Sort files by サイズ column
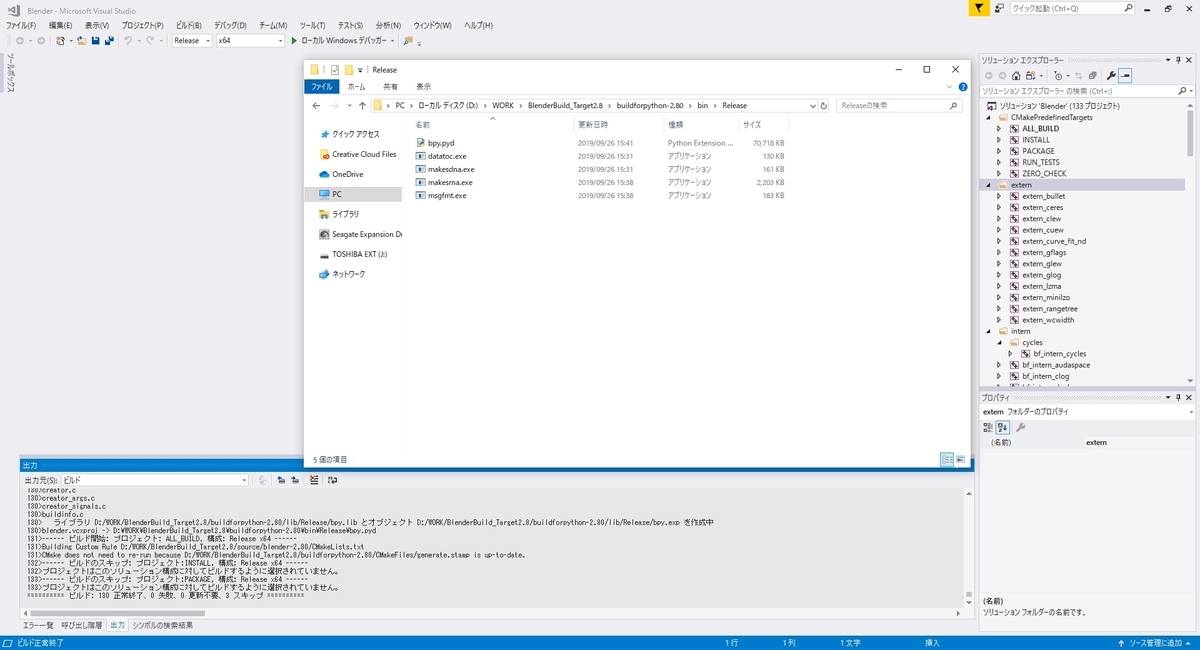Viewport: 1200px width, 650px height. click(x=752, y=125)
